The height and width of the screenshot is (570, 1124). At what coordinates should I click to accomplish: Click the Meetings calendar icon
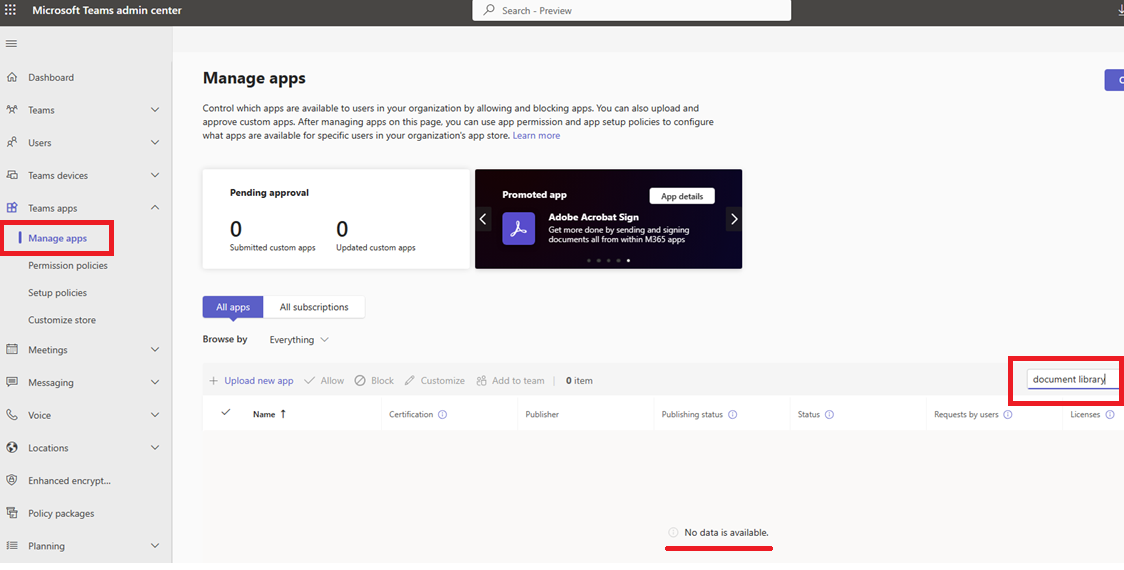(11, 349)
